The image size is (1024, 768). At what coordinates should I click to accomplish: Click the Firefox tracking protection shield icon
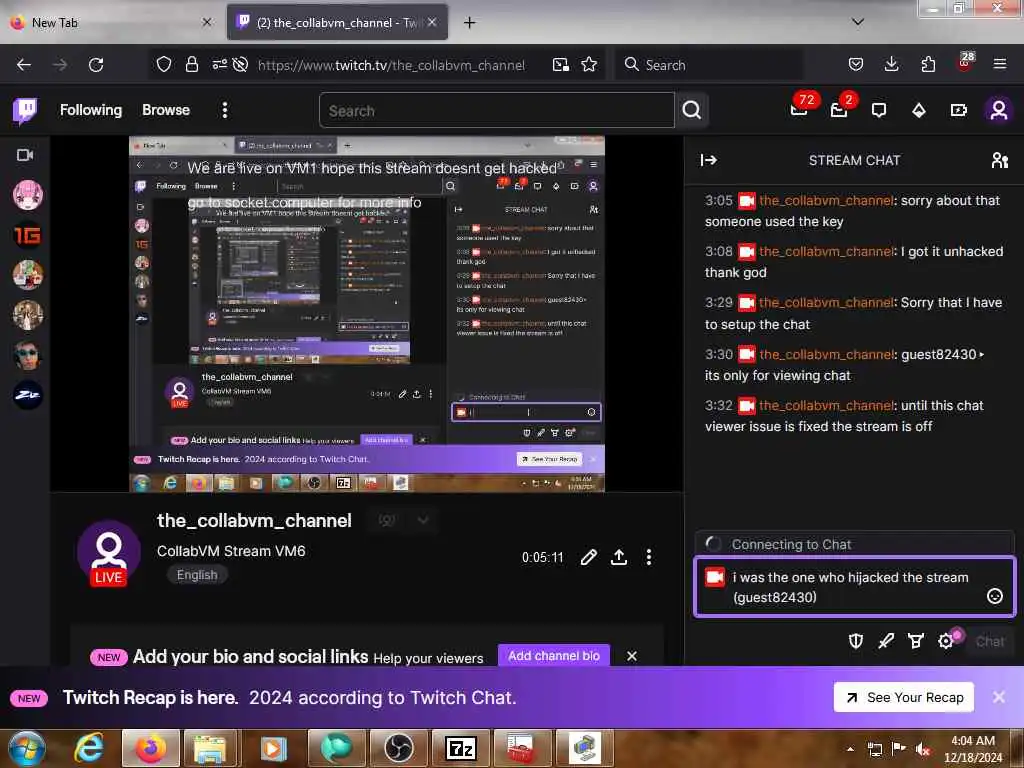pyautogui.click(x=163, y=64)
